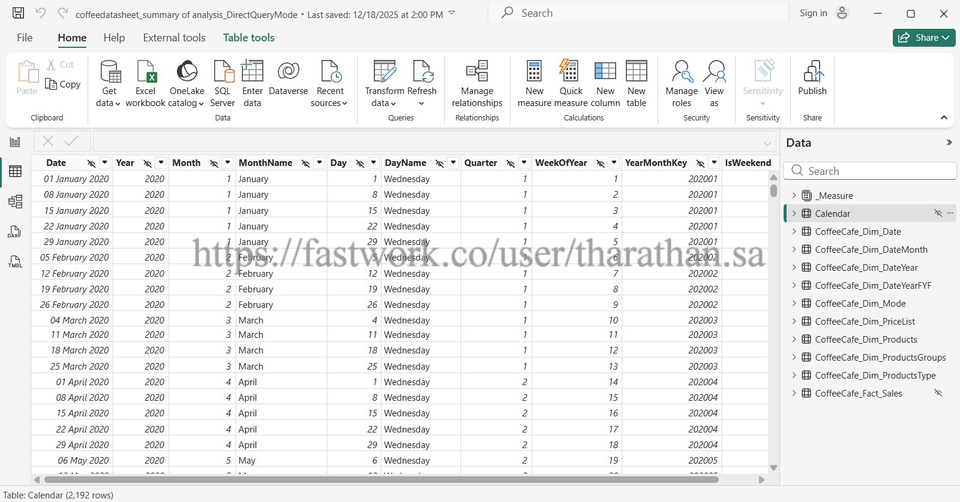The height and width of the screenshot is (502, 960).
Task: Toggle the hidden icon in Date column header
Action: tap(91, 163)
